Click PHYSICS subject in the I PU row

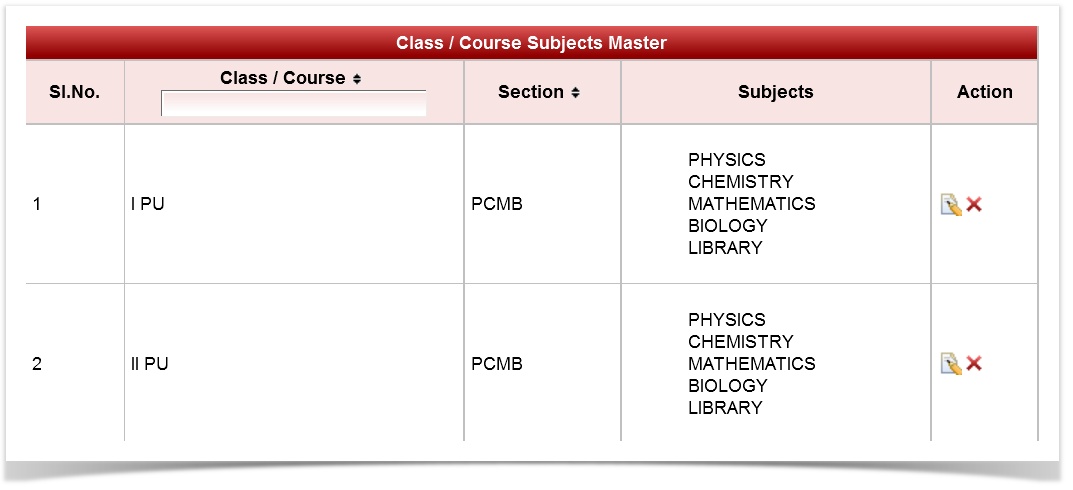coord(727,160)
